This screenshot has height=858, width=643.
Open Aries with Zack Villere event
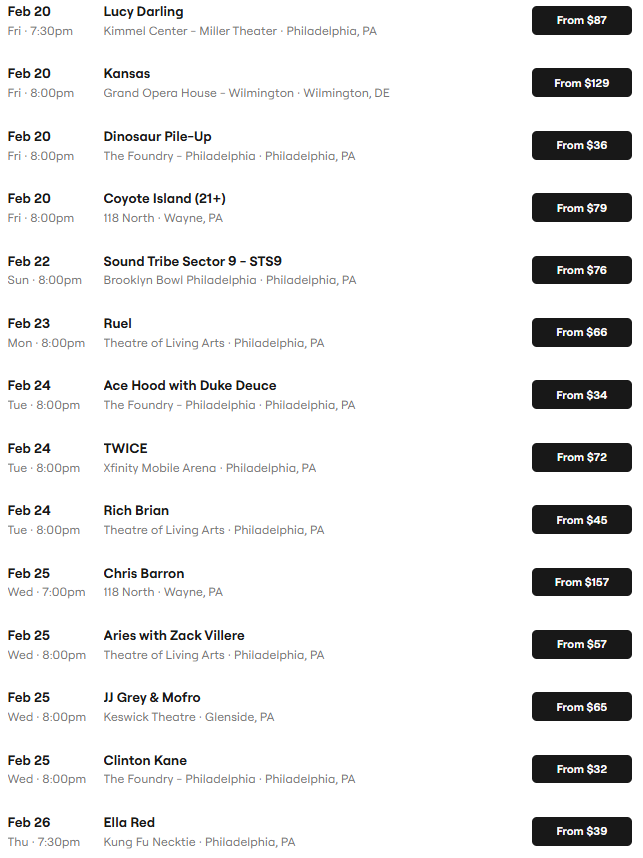tap(174, 635)
